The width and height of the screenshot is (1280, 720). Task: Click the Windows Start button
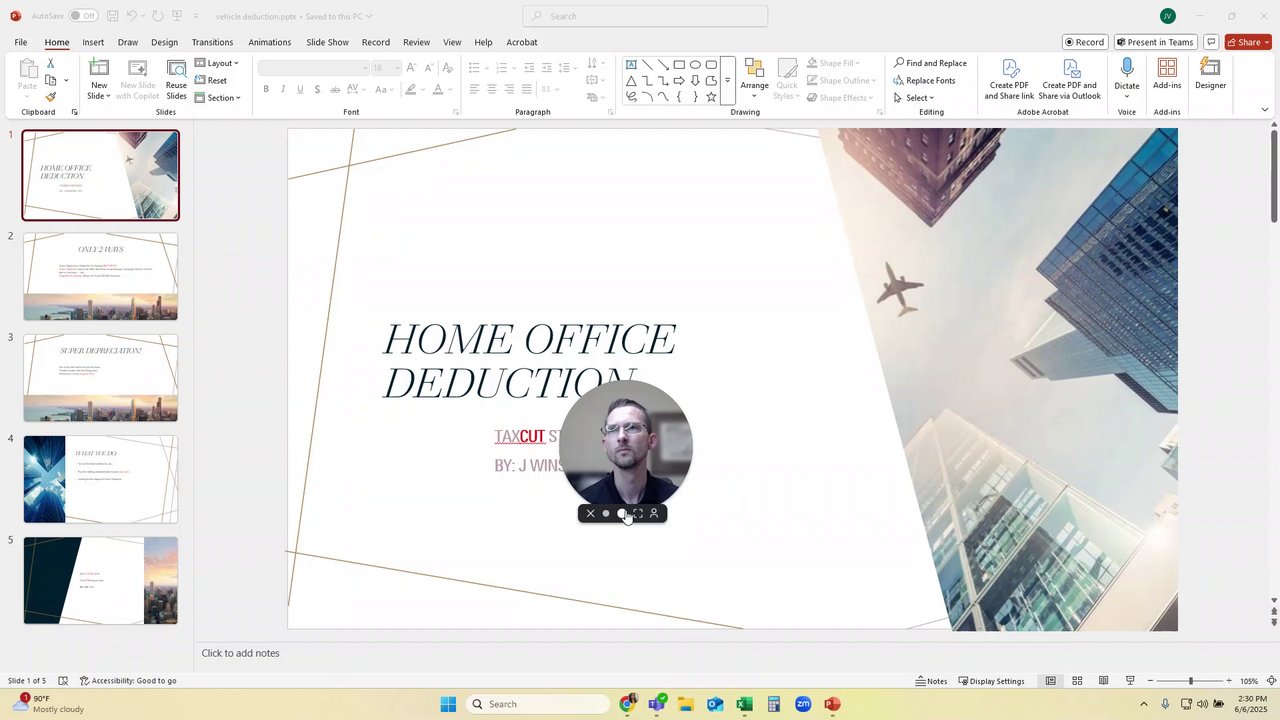point(448,704)
